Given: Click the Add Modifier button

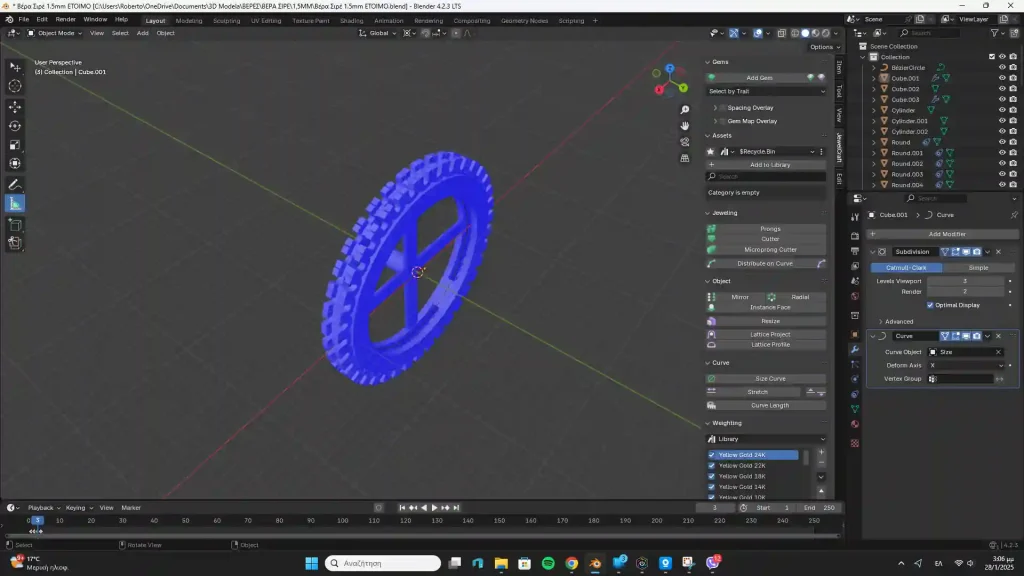Looking at the screenshot, I should pos(943,234).
